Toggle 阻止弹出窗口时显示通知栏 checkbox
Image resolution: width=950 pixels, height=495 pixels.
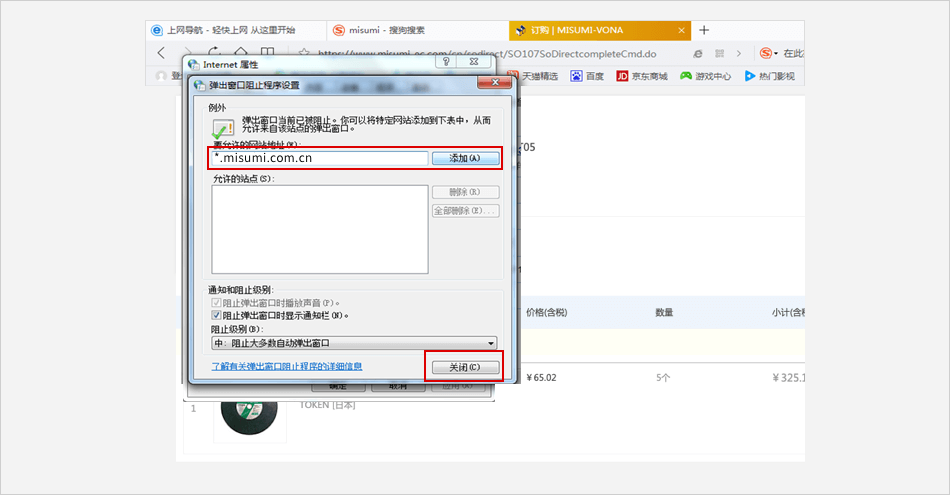(217, 315)
